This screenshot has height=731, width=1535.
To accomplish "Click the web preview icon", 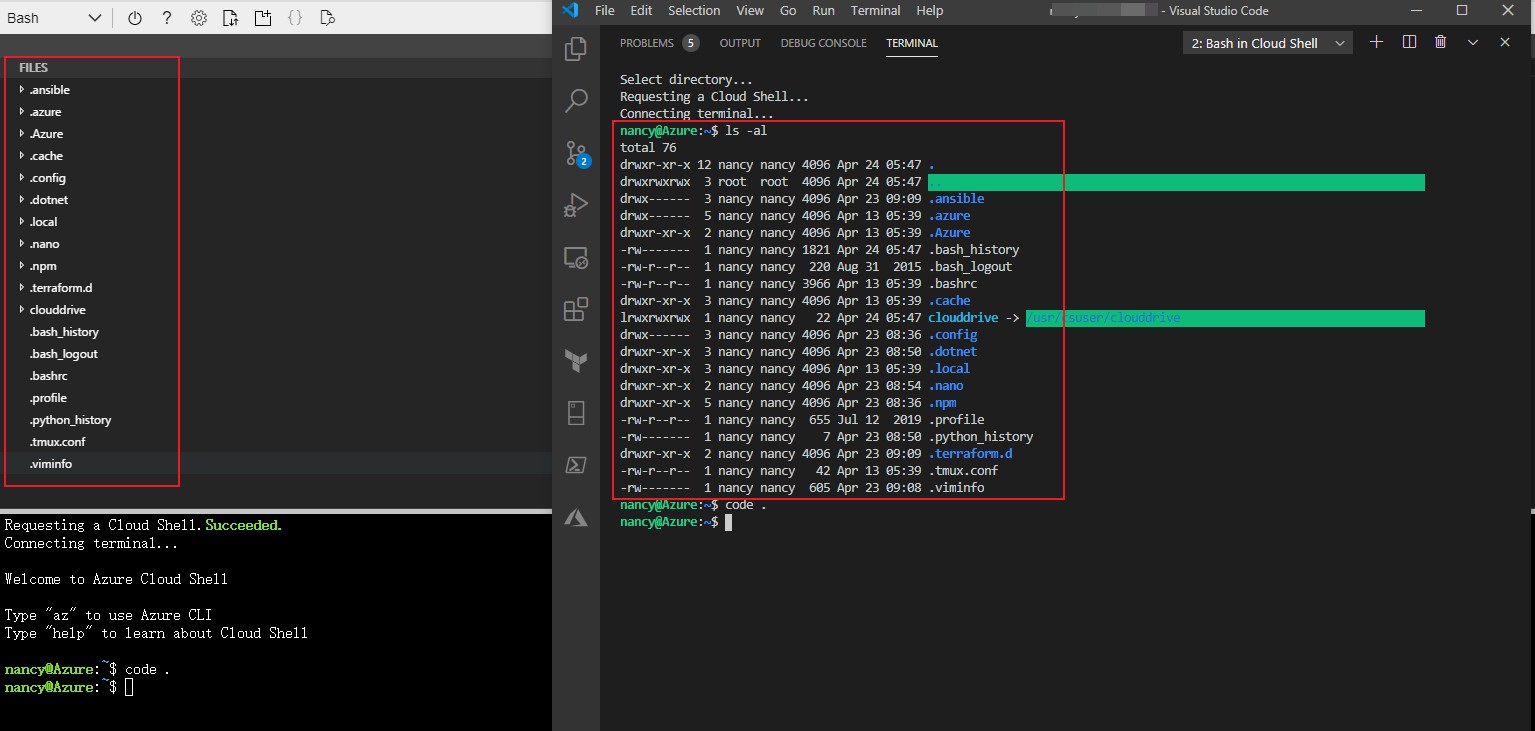I will (x=327, y=18).
